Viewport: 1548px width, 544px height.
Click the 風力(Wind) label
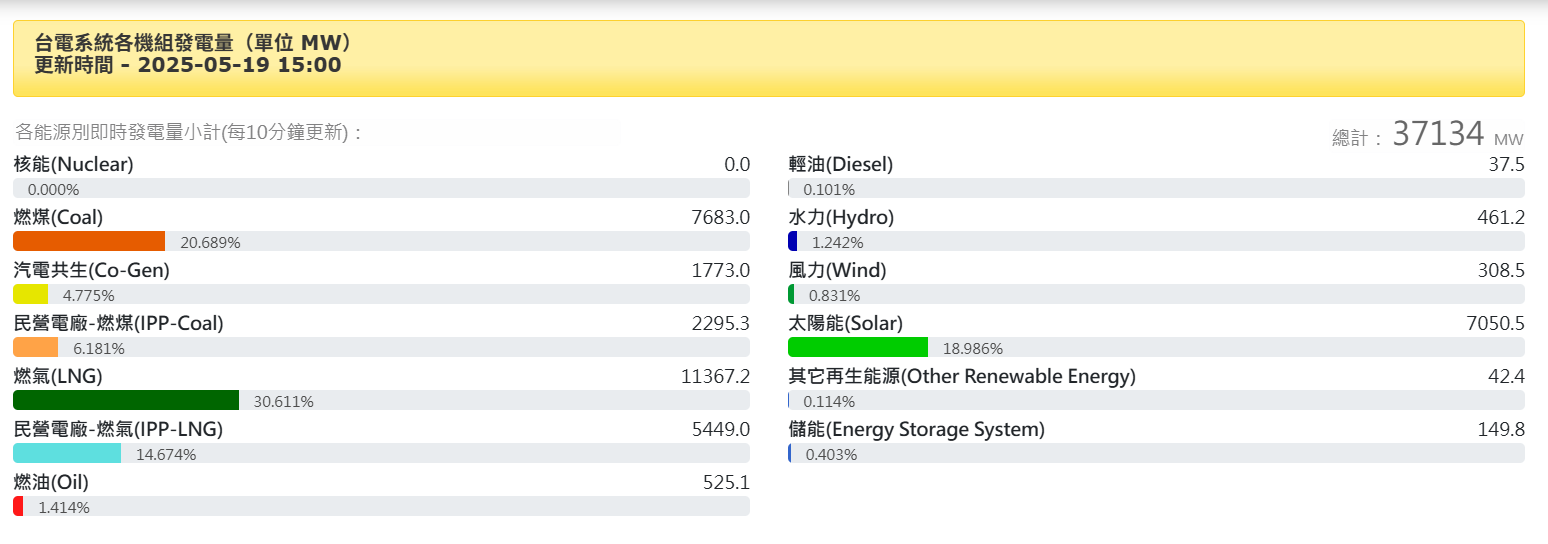click(837, 270)
